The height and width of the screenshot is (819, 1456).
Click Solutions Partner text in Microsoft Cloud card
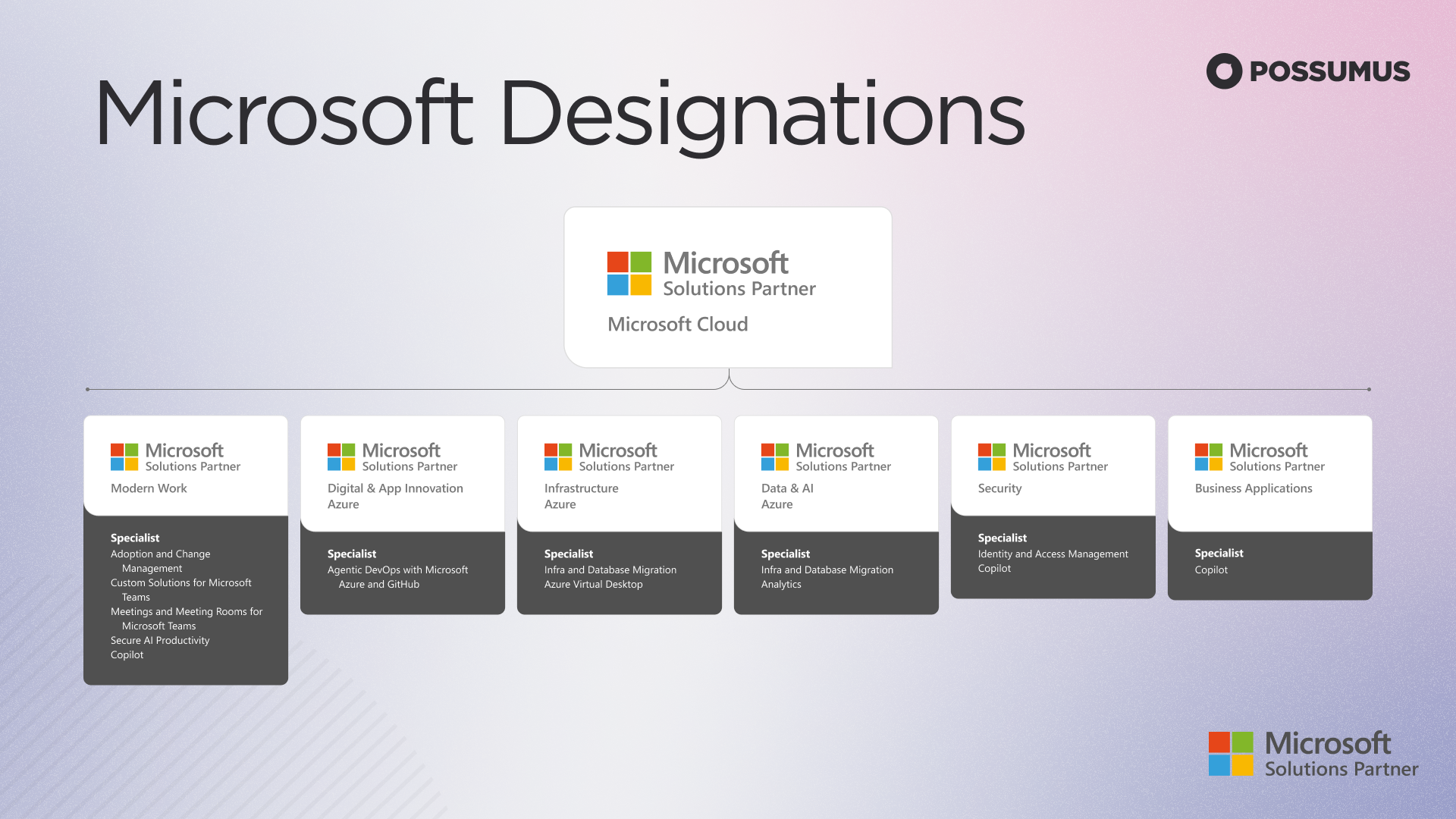click(739, 289)
